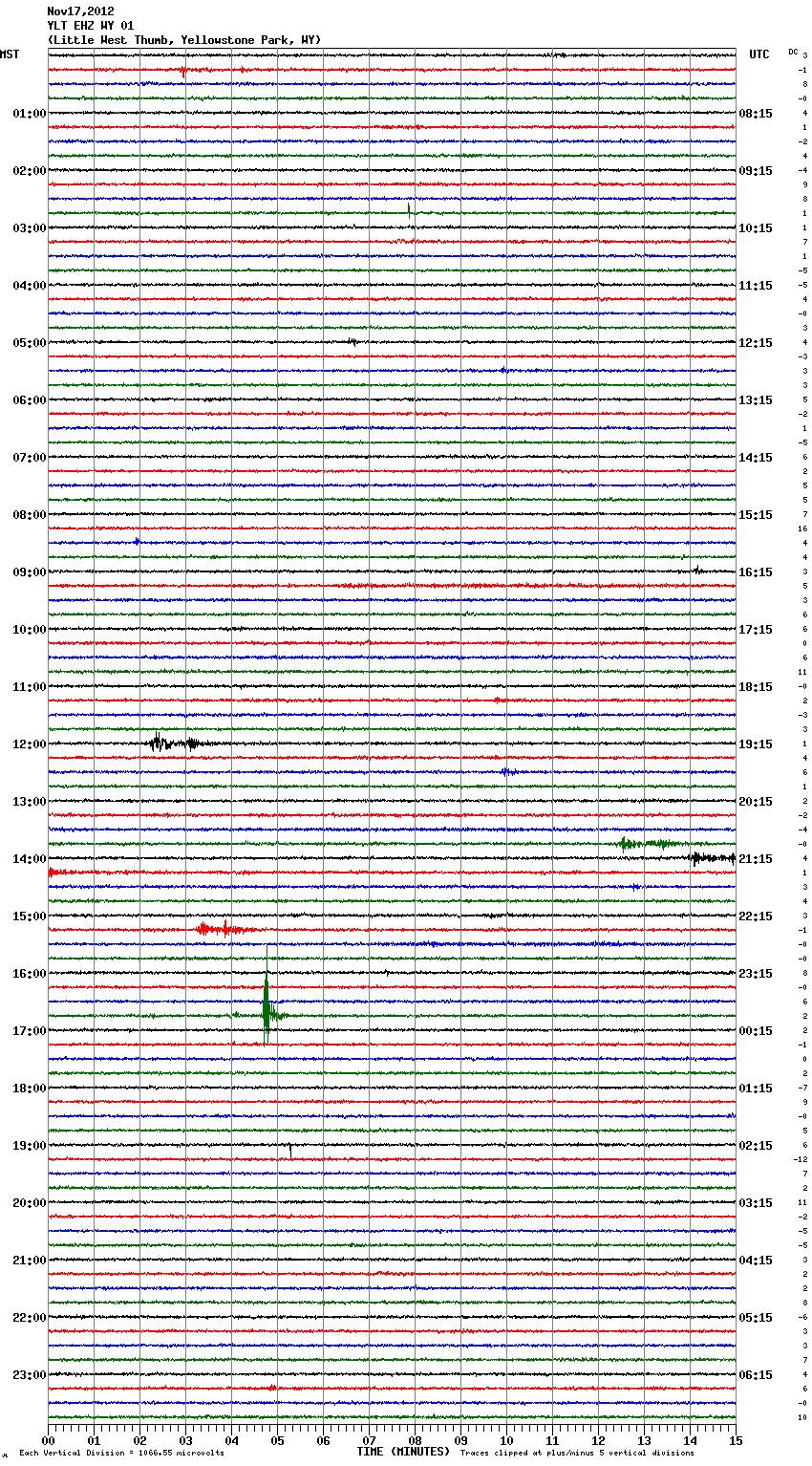This screenshot has height=1466, width=812.
Task: Click the minute 05 axis tick label
Action: (277, 1440)
